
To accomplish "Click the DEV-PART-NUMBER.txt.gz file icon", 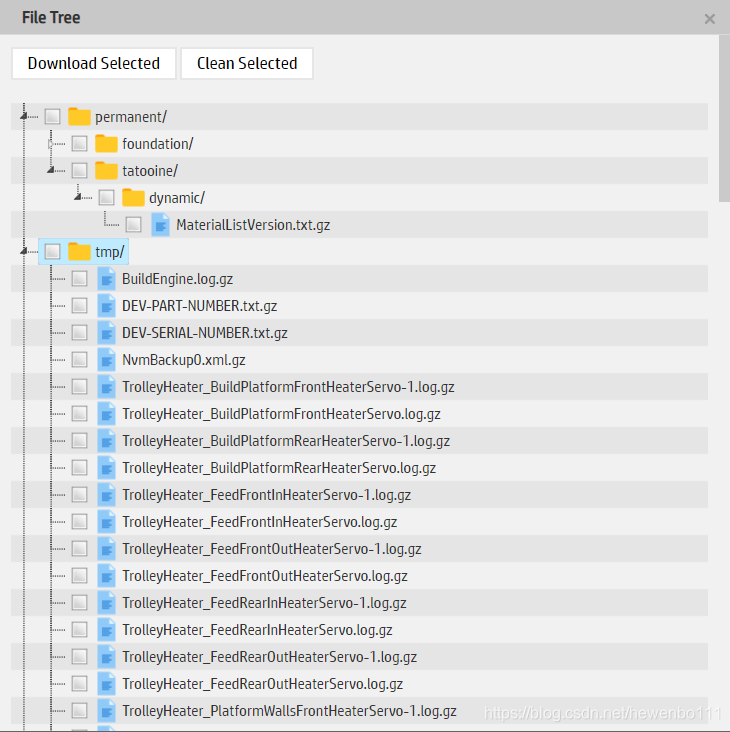I will click(x=106, y=306).
